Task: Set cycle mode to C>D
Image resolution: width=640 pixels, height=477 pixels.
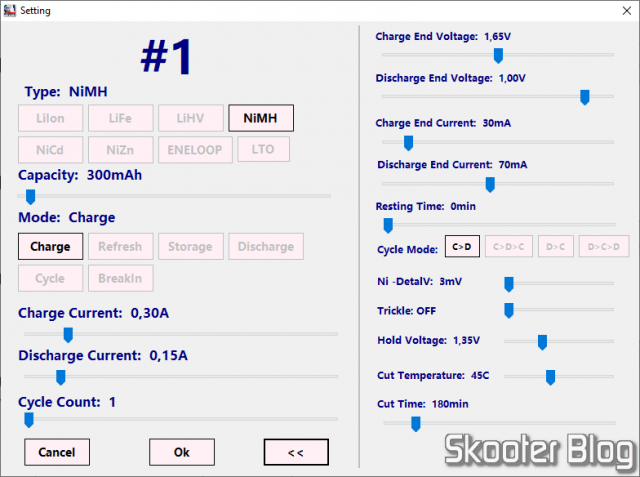Action: coord(462,246)
